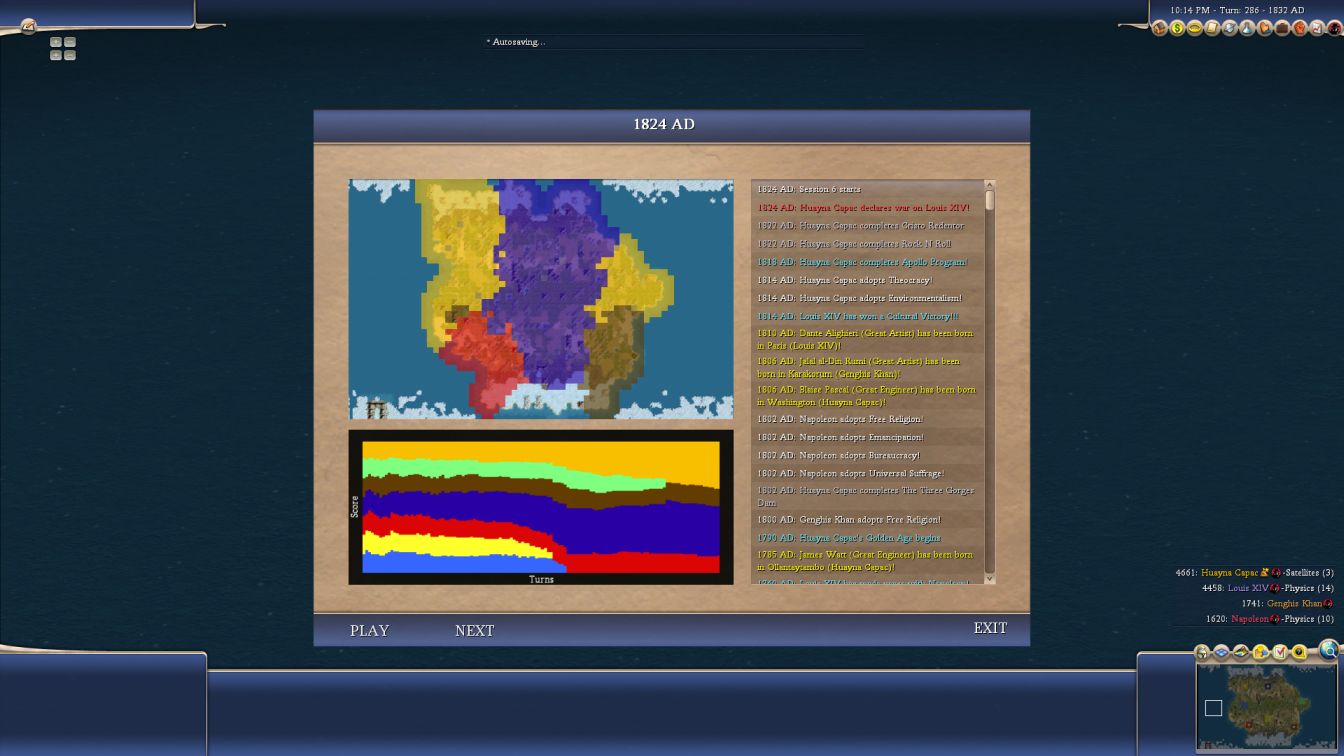Toggle the bare map view
Screen dimensions: 1344x756
1241,652
